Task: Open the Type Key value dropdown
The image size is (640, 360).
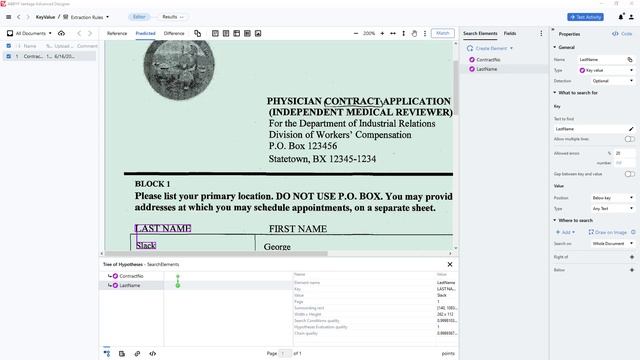Action: 606,70
